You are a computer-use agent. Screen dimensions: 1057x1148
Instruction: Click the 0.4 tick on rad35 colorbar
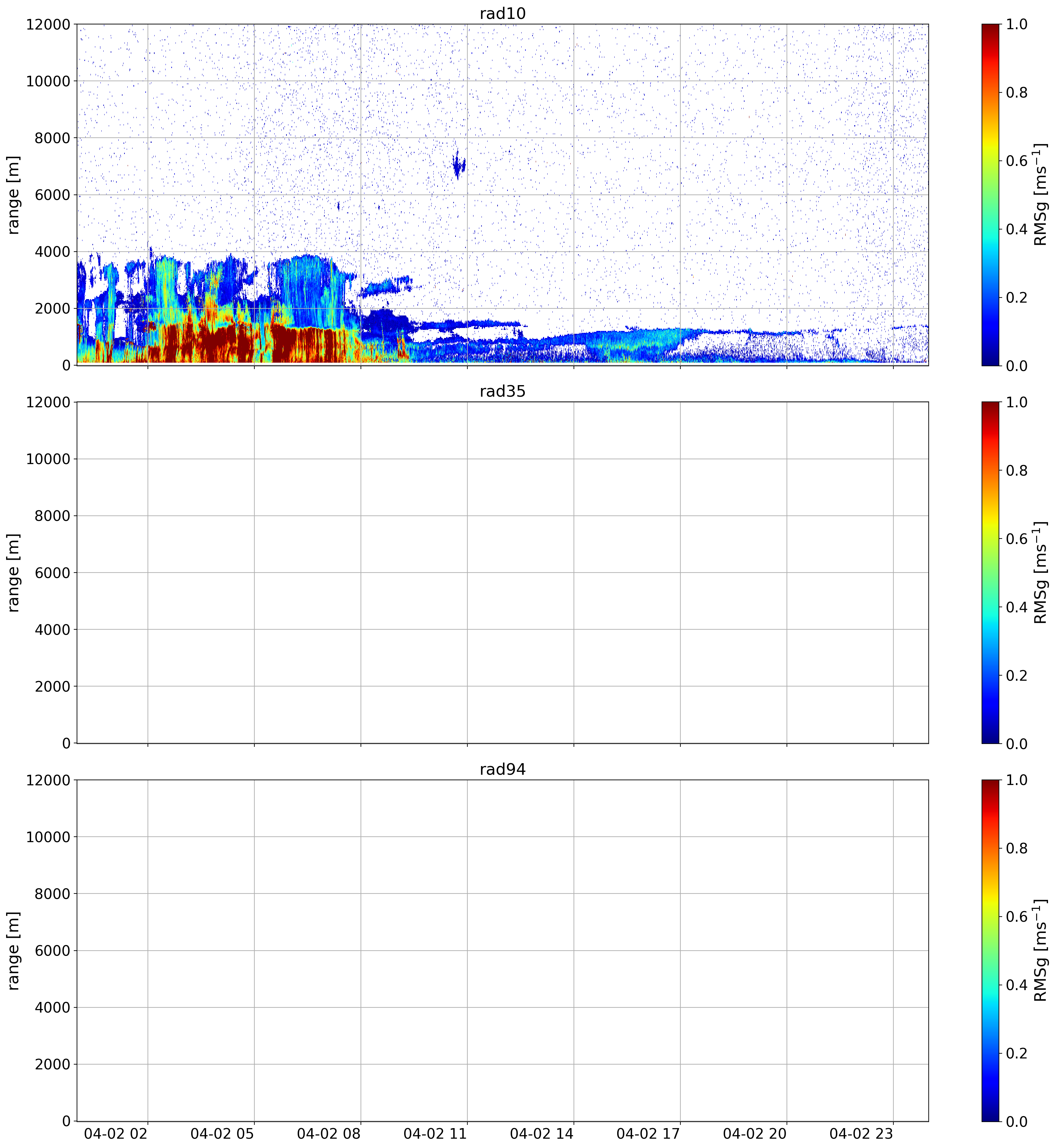[x=1016, y=607]
